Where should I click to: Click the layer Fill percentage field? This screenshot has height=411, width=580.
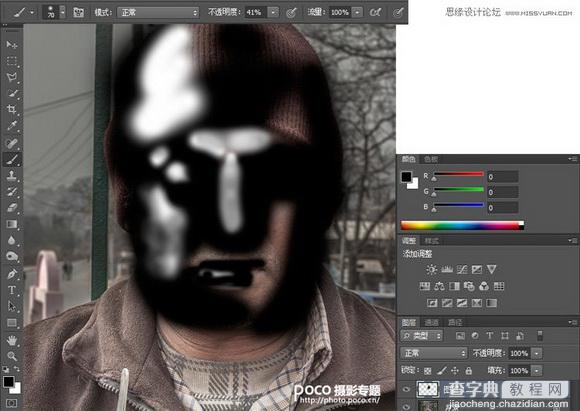point(519,370)
